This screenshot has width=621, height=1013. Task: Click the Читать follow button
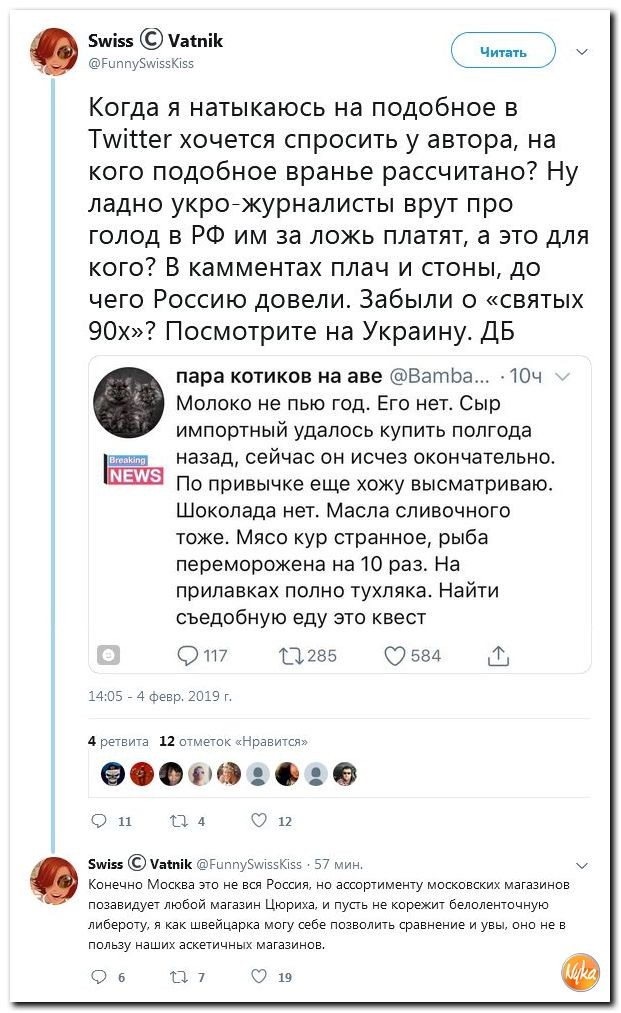point(503,51)
